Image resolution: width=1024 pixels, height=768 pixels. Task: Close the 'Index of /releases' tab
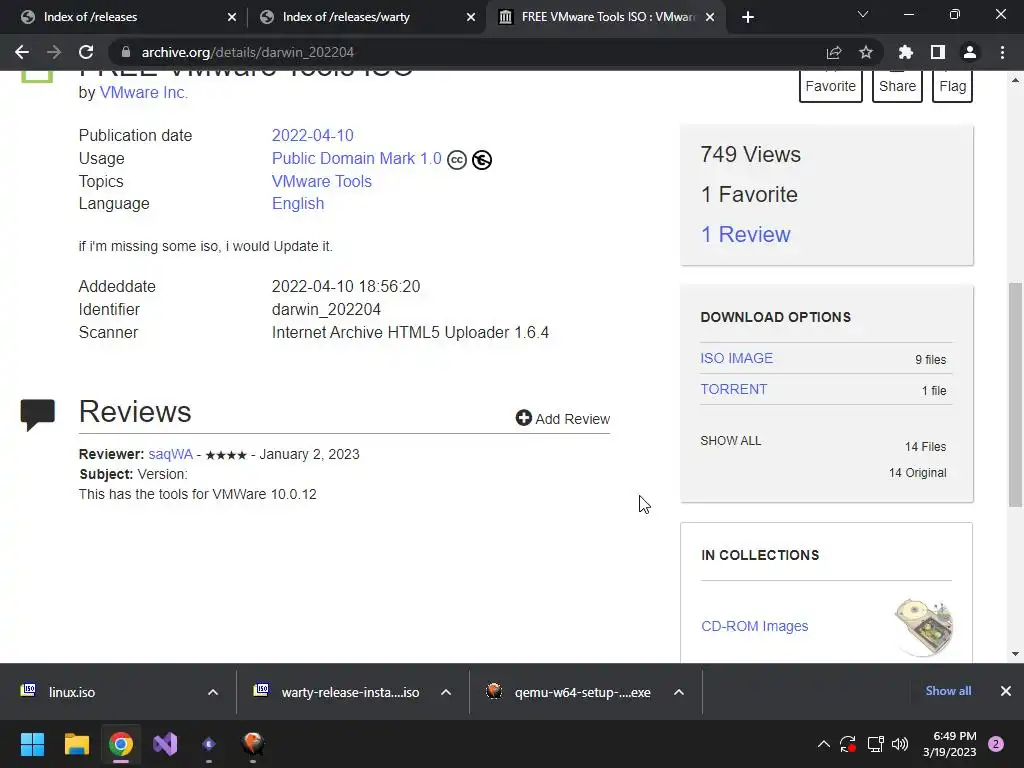[232, 17]
